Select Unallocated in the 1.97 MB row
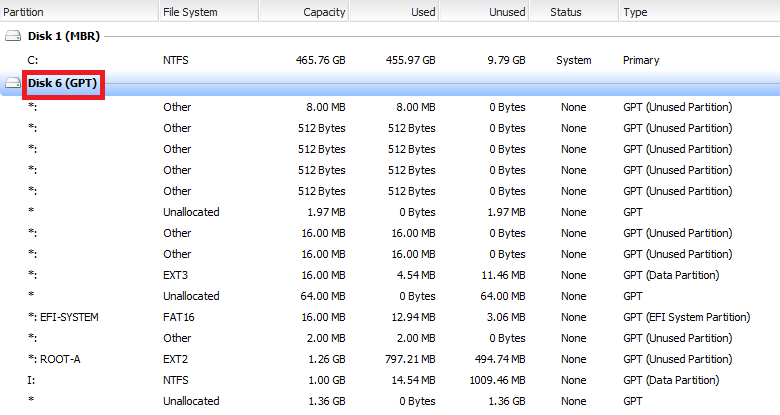The image size is (780, 415). pos(191,212)
